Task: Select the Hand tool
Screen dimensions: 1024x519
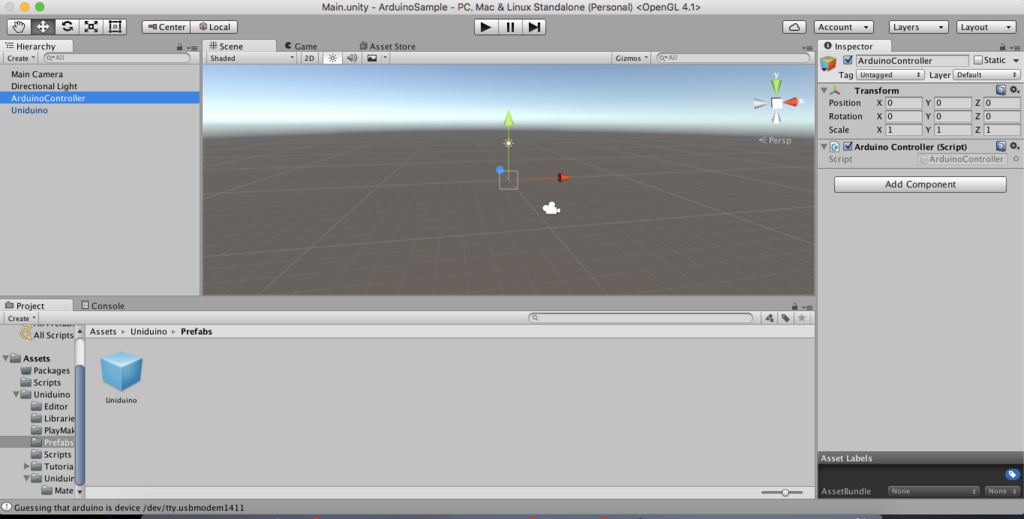Action: 19,27
